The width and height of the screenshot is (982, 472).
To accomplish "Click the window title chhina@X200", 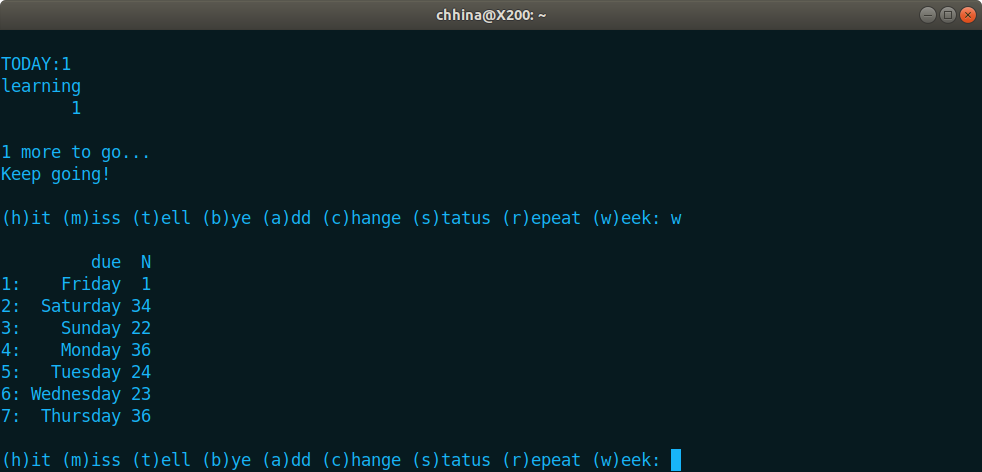I will point(491,14).
